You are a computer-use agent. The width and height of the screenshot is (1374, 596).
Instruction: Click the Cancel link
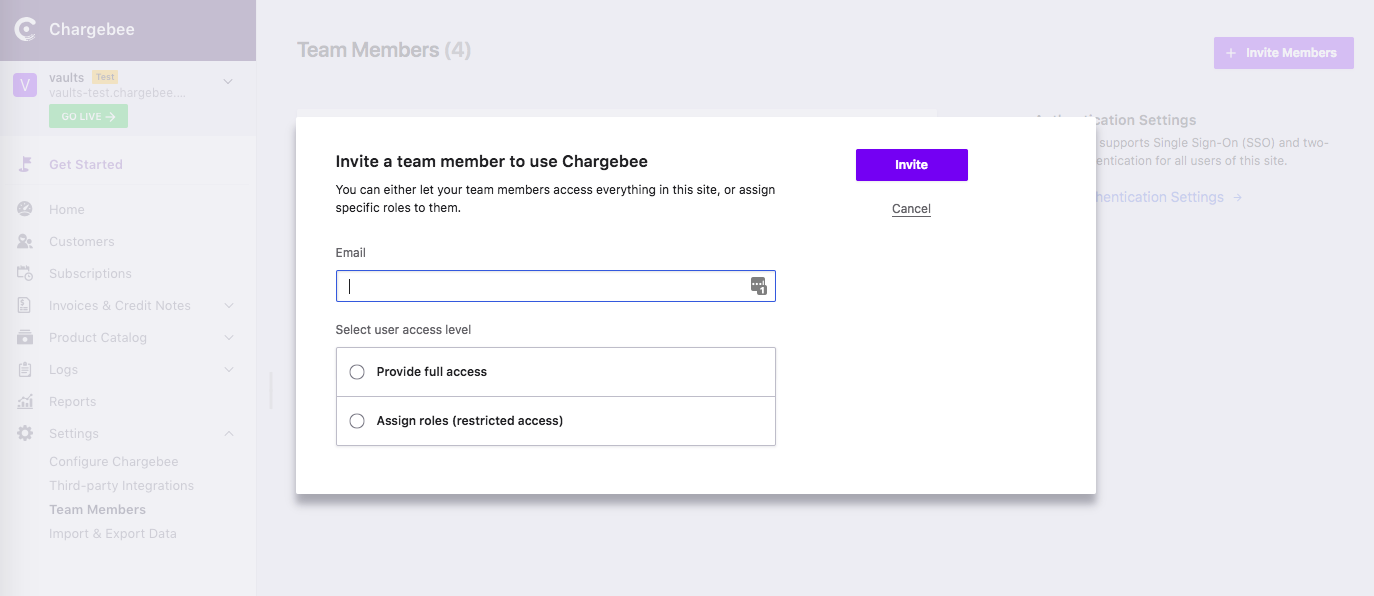coord(911,209)
